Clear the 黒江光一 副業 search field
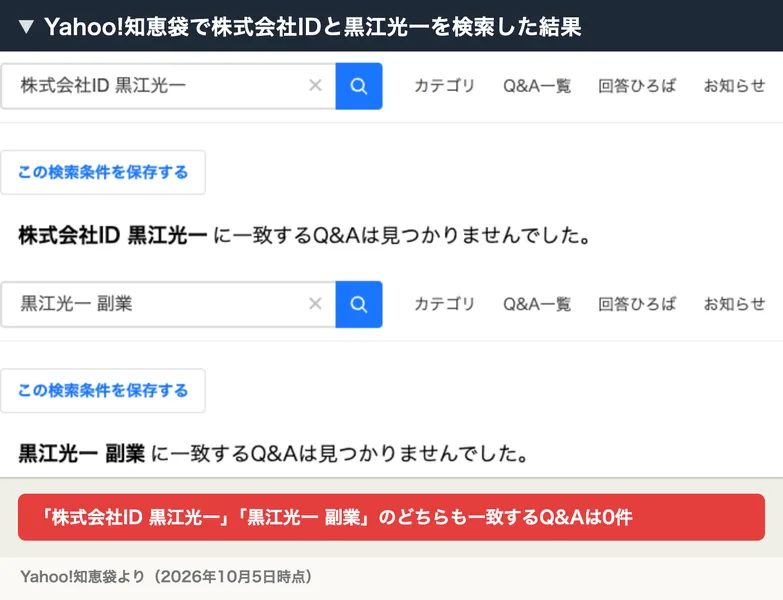783x600 pixels. click(x=315, y=303)
